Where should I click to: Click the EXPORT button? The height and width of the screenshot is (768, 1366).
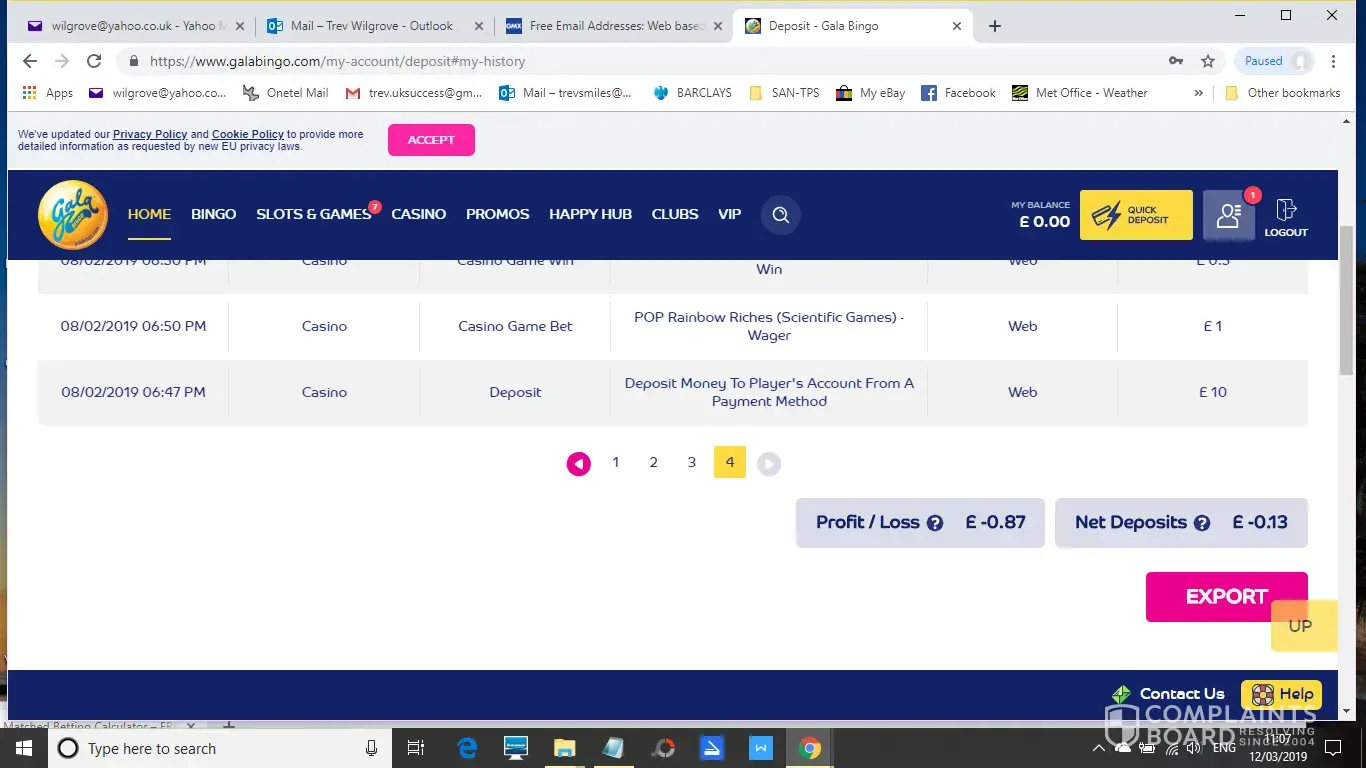[1226, 597]
